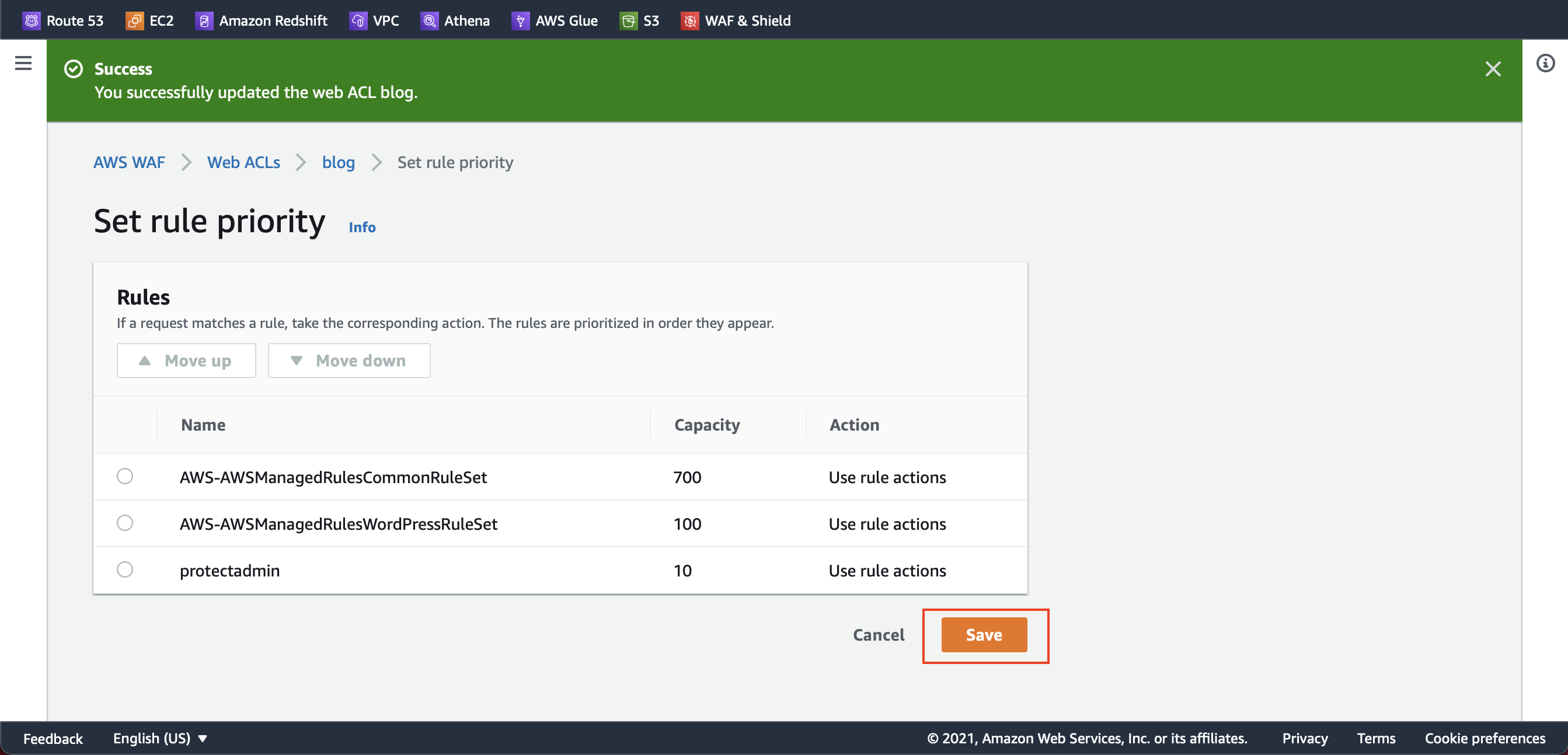The height and width of the screenshot is (755, 1568).
Task: Click the Move up button
Action: (186, 361)
